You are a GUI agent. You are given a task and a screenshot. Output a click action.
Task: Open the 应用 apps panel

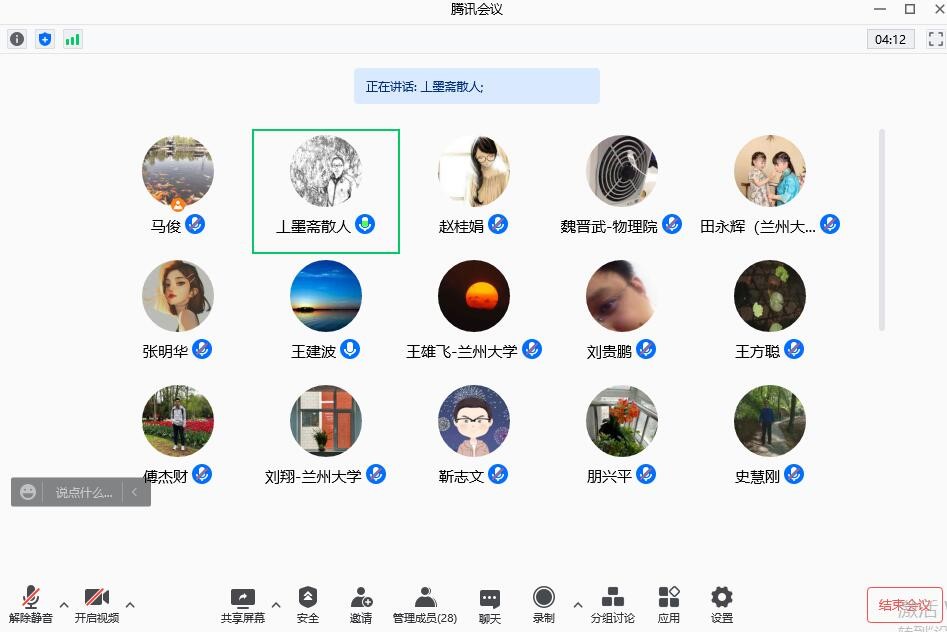[669, 604]
